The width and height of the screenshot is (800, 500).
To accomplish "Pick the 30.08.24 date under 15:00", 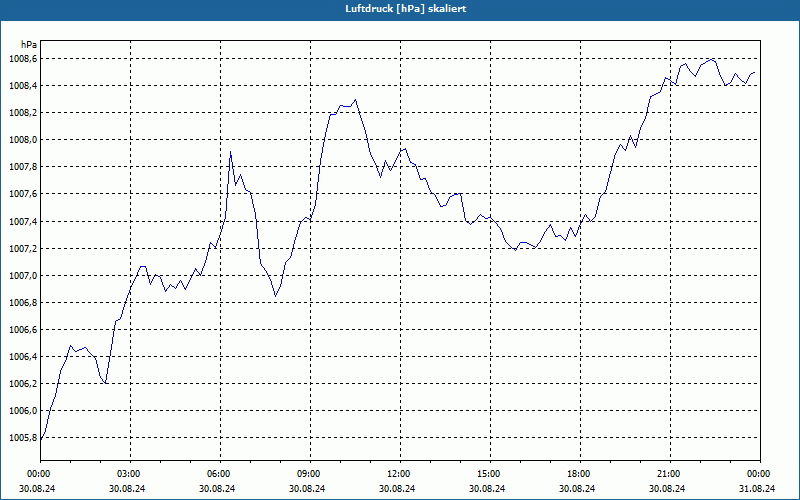I will click(488, 488).
